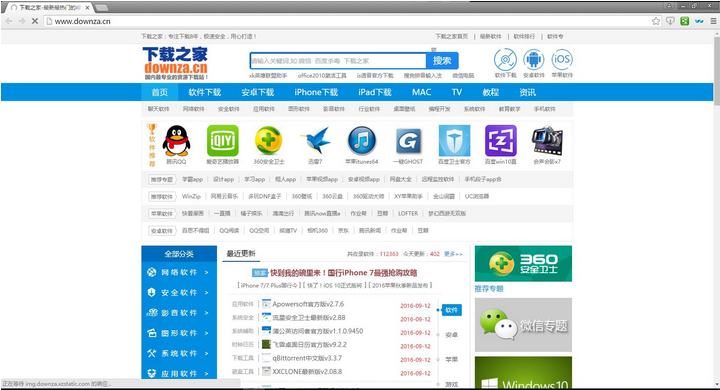Image resolution: width=720 pixels, height=390 pixels.
Task: Open the 会声会影x7 film icon
Action: [547, 141]
